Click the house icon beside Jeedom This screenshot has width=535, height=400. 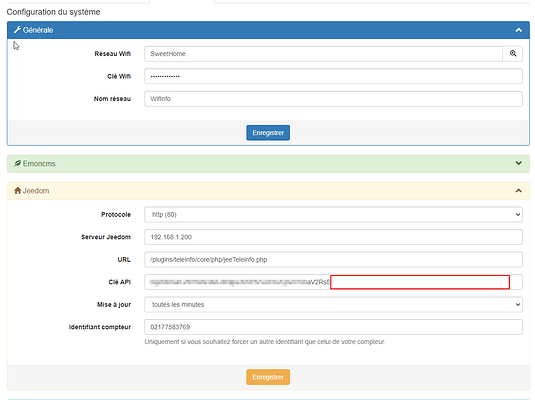(x=17, y=191)
